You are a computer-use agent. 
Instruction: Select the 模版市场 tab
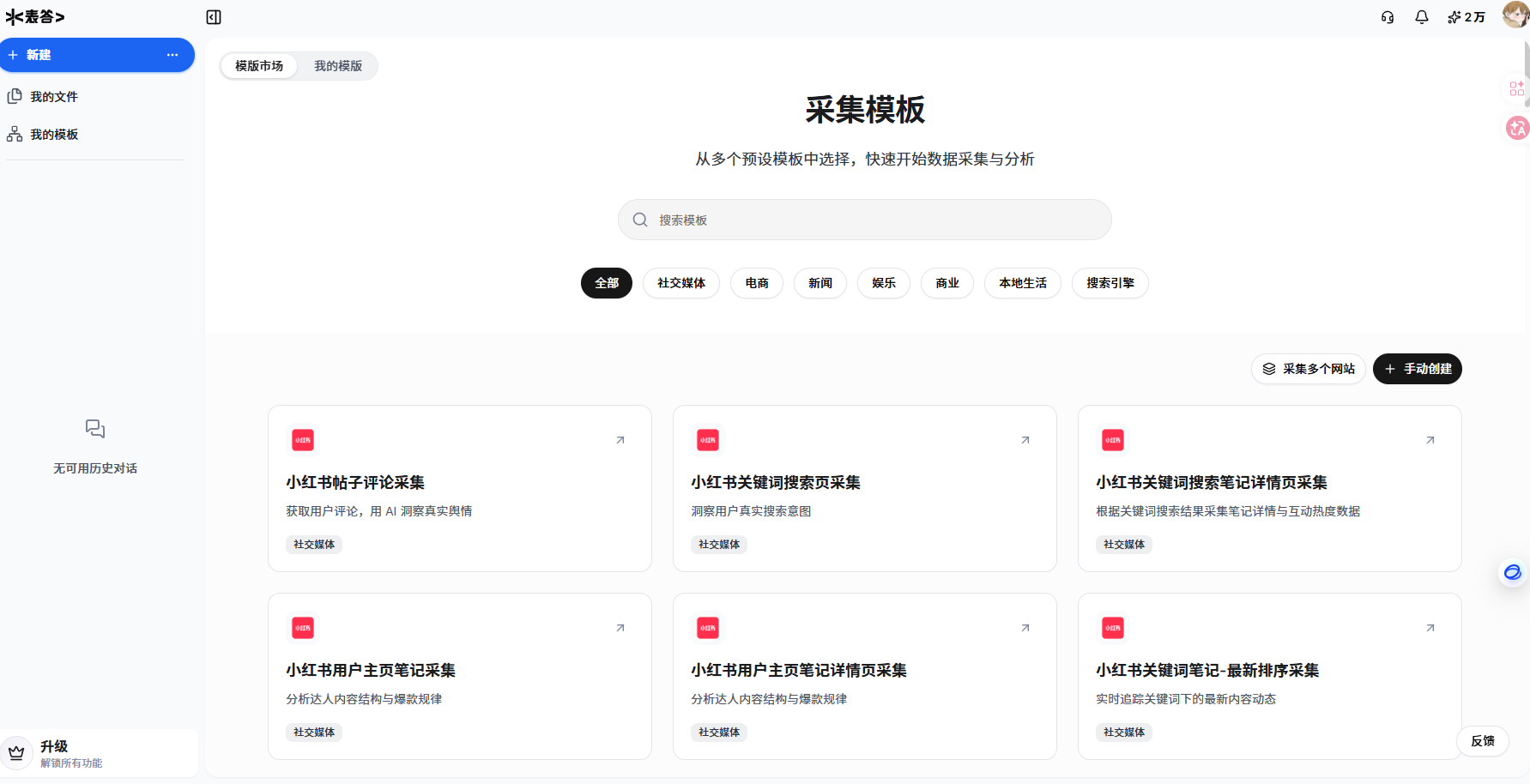[x=258, y=65]
